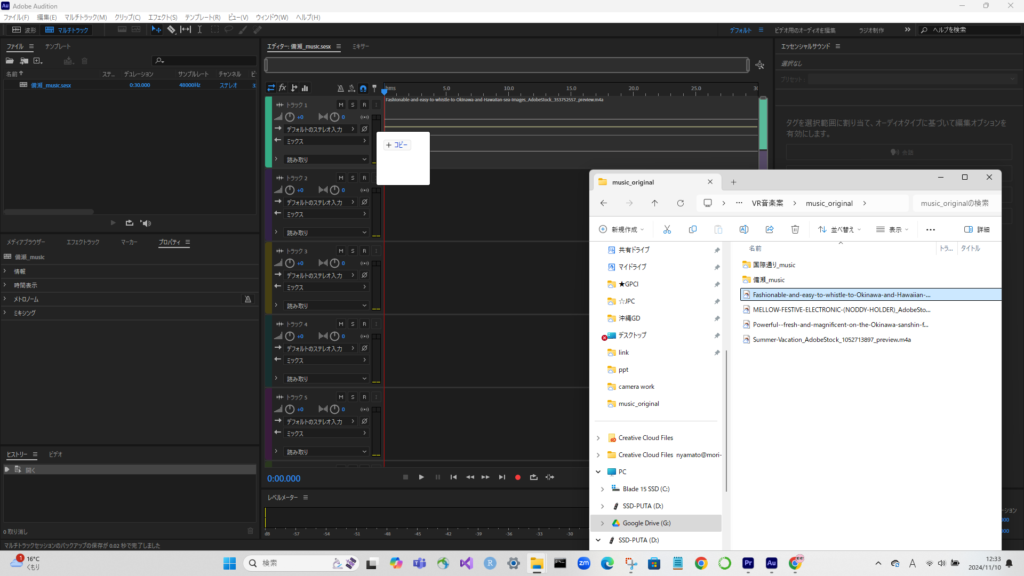
Task: Mute Track 1 with the M button
Action: click(341, 105)
